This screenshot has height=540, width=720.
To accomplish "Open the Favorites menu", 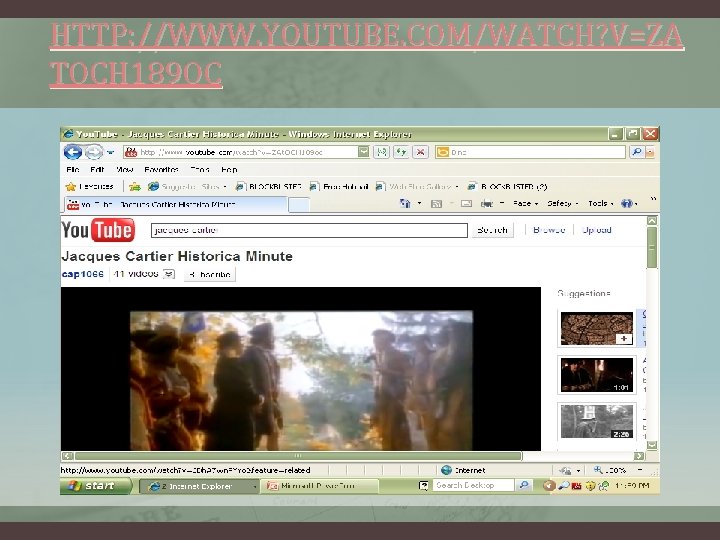I will pyautogui.click(x=161, y=169).
